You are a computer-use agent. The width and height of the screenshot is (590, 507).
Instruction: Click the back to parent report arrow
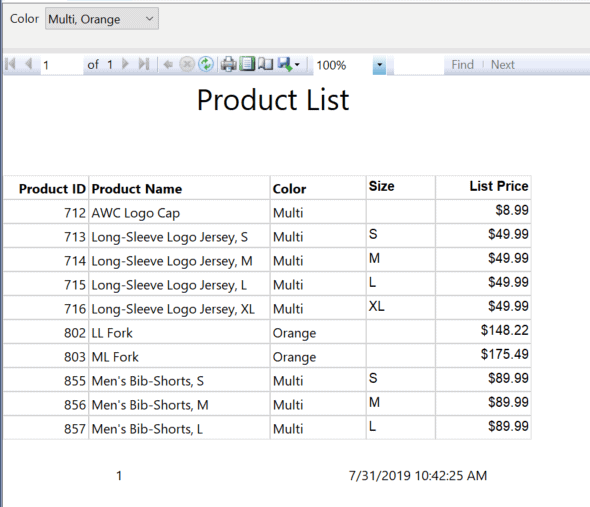(x=168, y=65)
